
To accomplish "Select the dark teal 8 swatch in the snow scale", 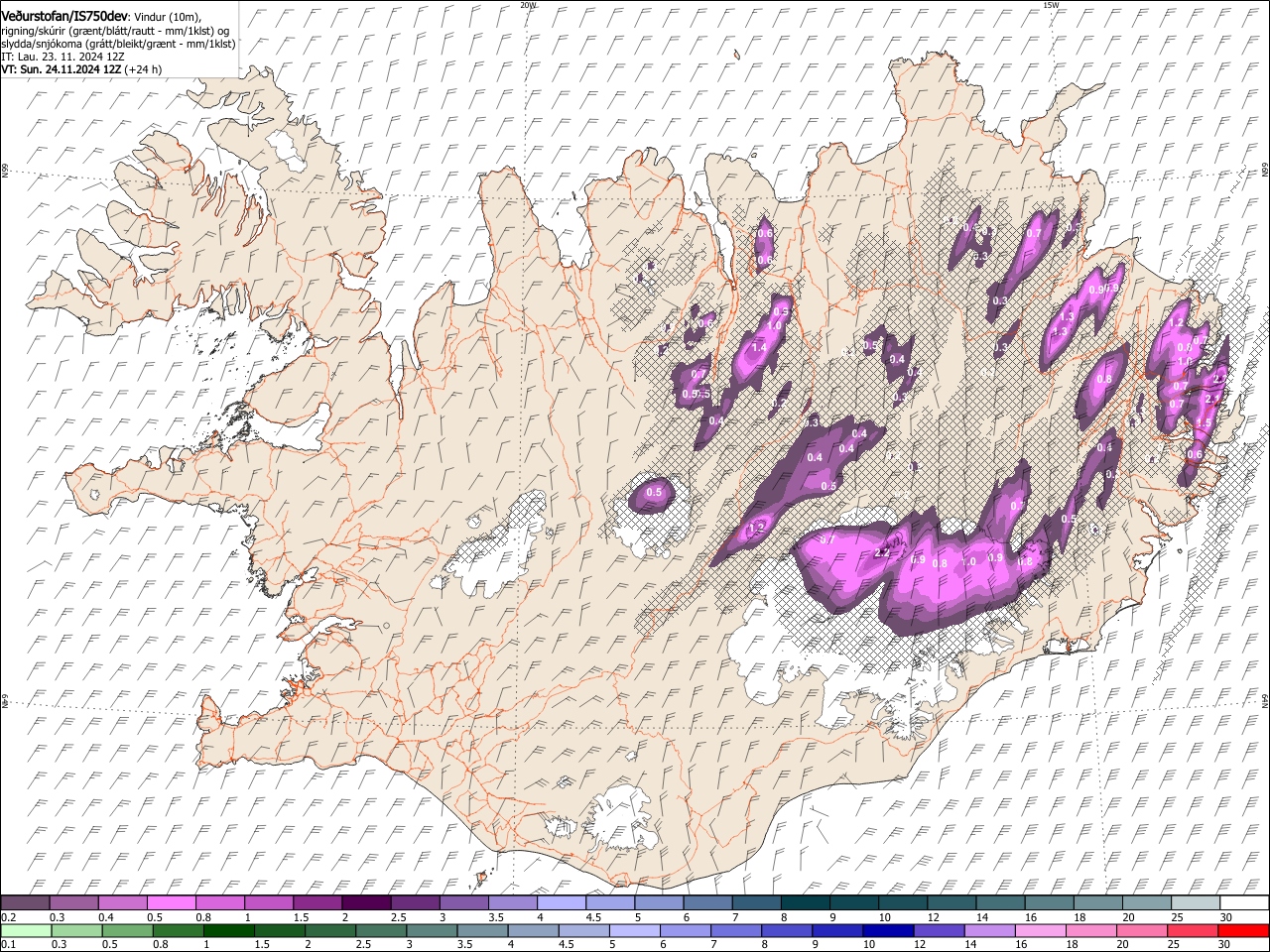I will click(x=805, y=902).
